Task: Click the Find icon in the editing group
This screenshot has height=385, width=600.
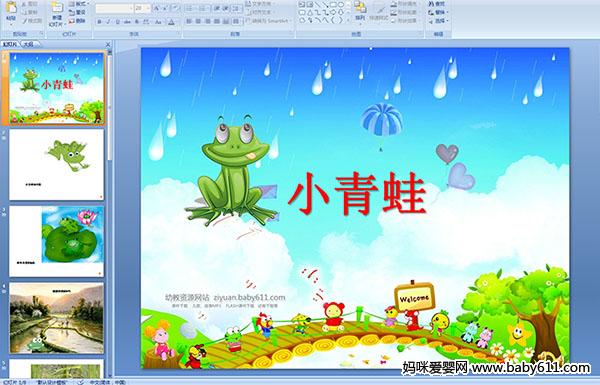Action: [x=436, y=4]
